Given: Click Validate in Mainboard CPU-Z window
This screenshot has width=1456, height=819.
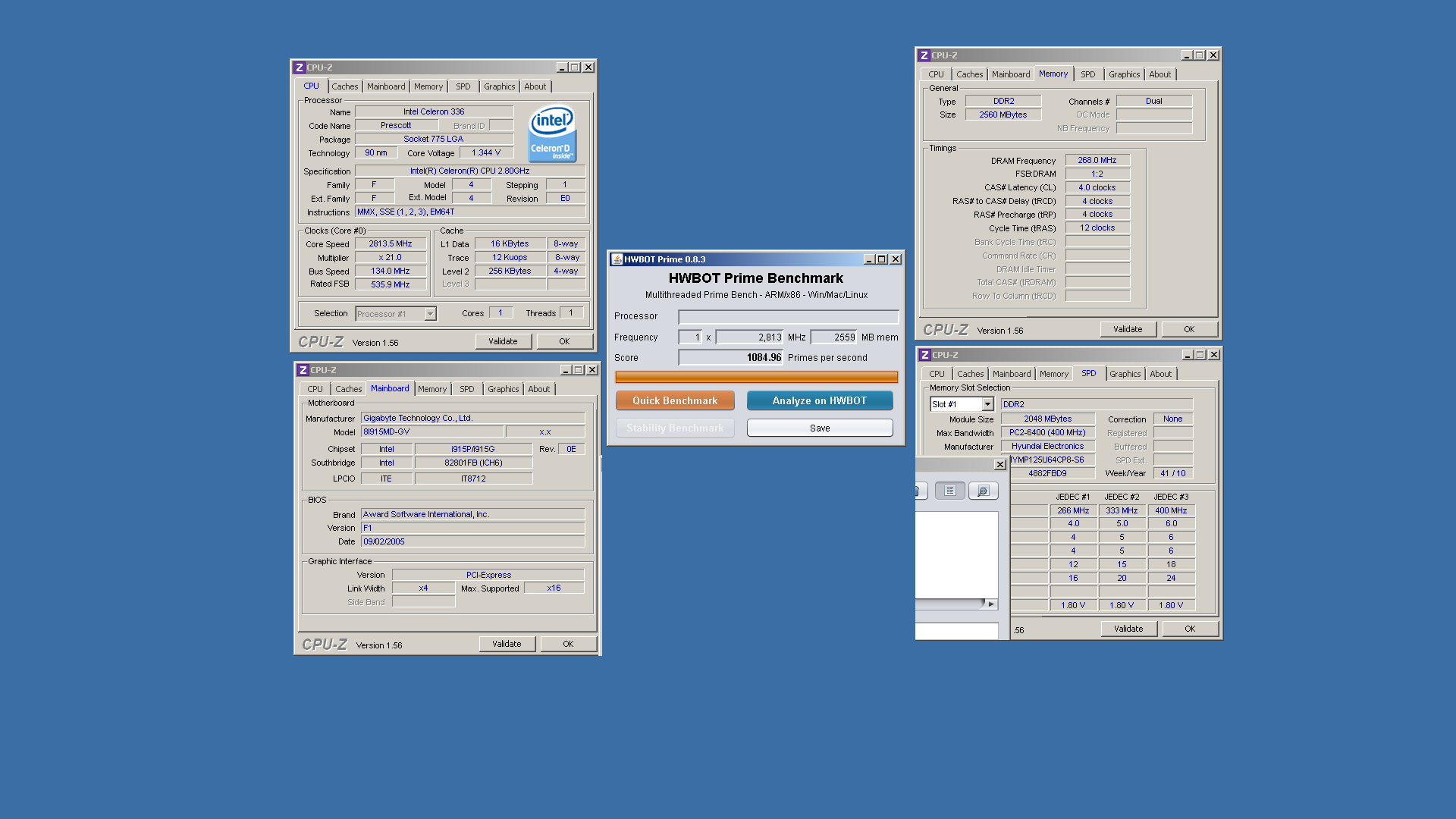Looking at the screenshot, I should (507, 644).
